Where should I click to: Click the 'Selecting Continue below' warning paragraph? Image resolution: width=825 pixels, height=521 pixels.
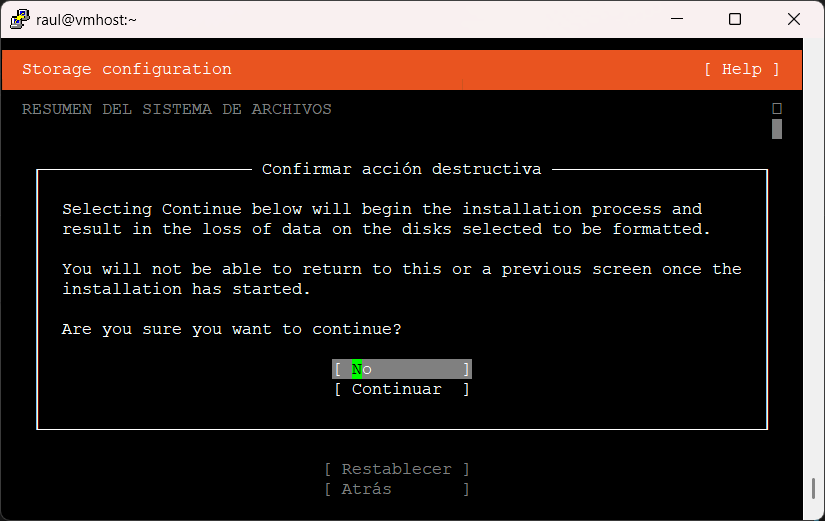click(x=385, y=219)
